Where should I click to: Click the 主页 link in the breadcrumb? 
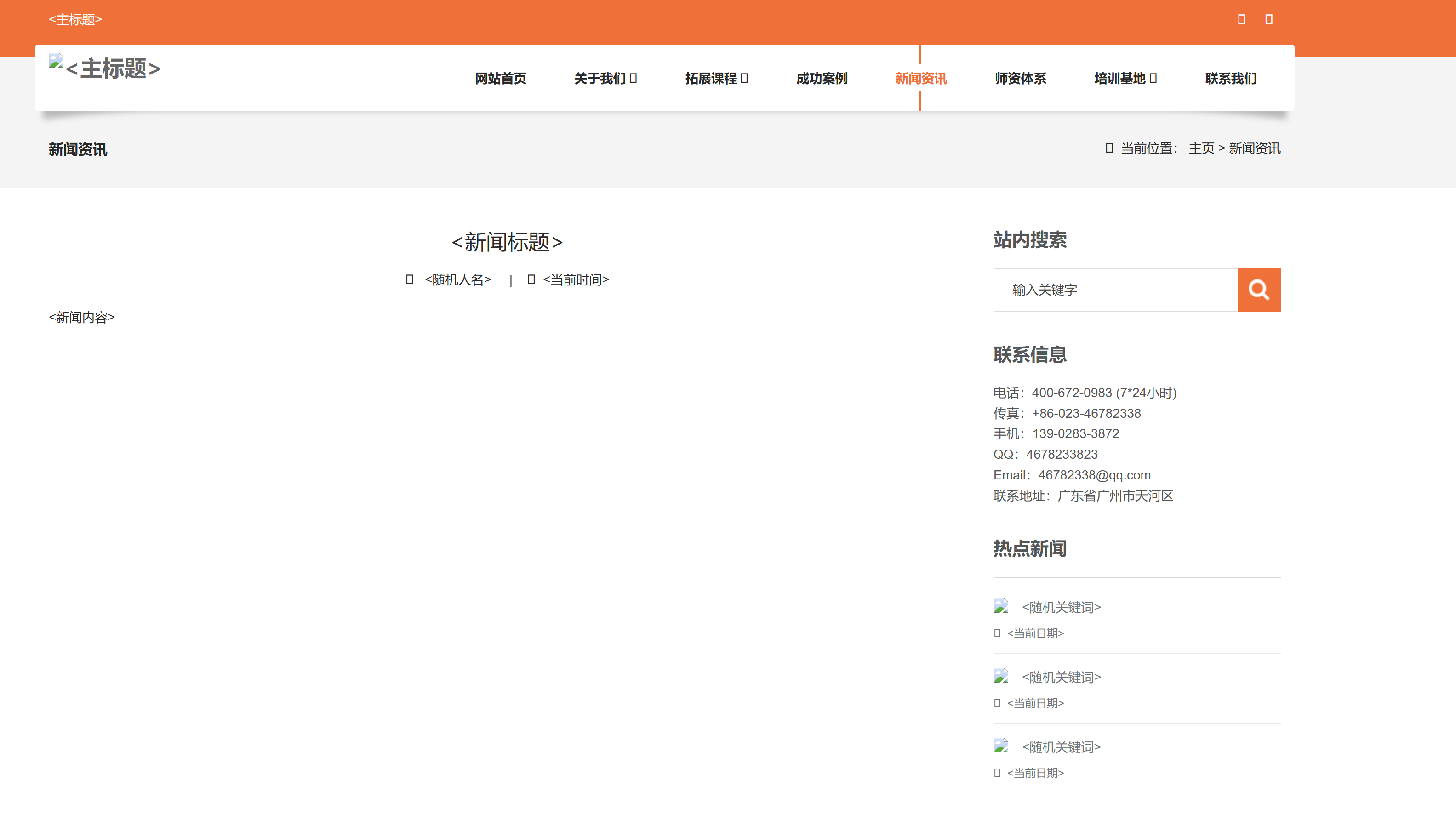coord(1201,148)
